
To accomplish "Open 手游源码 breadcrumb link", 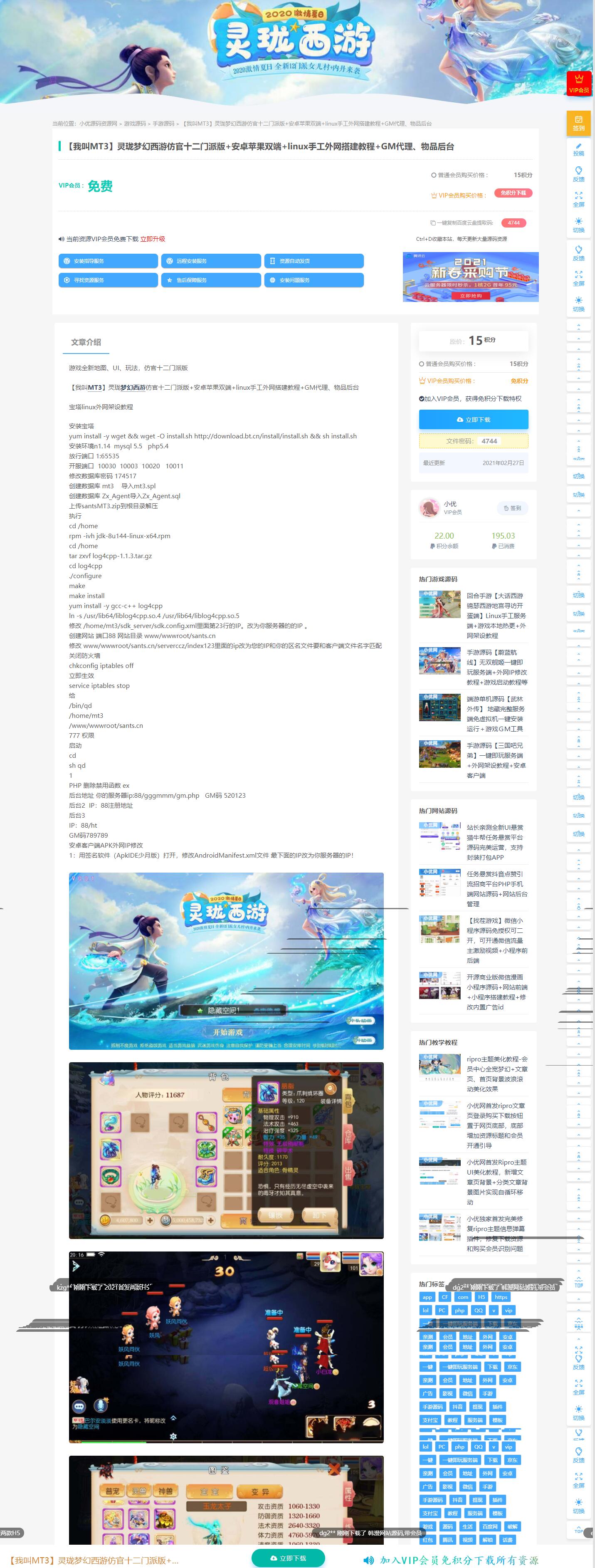I will [164, 124].
